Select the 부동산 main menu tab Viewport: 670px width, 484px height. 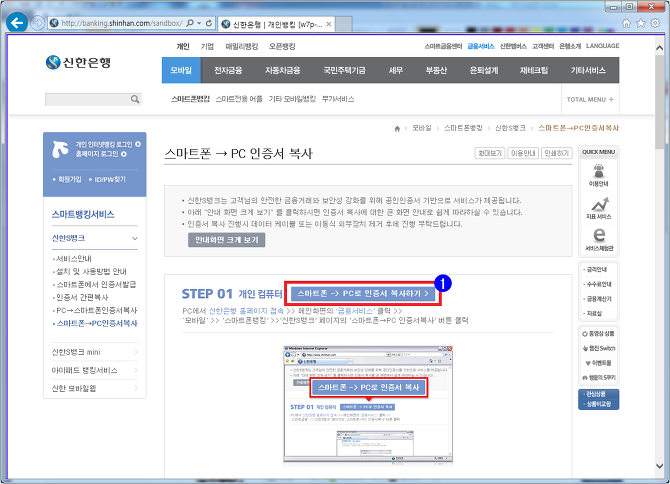tap(436, 70)
